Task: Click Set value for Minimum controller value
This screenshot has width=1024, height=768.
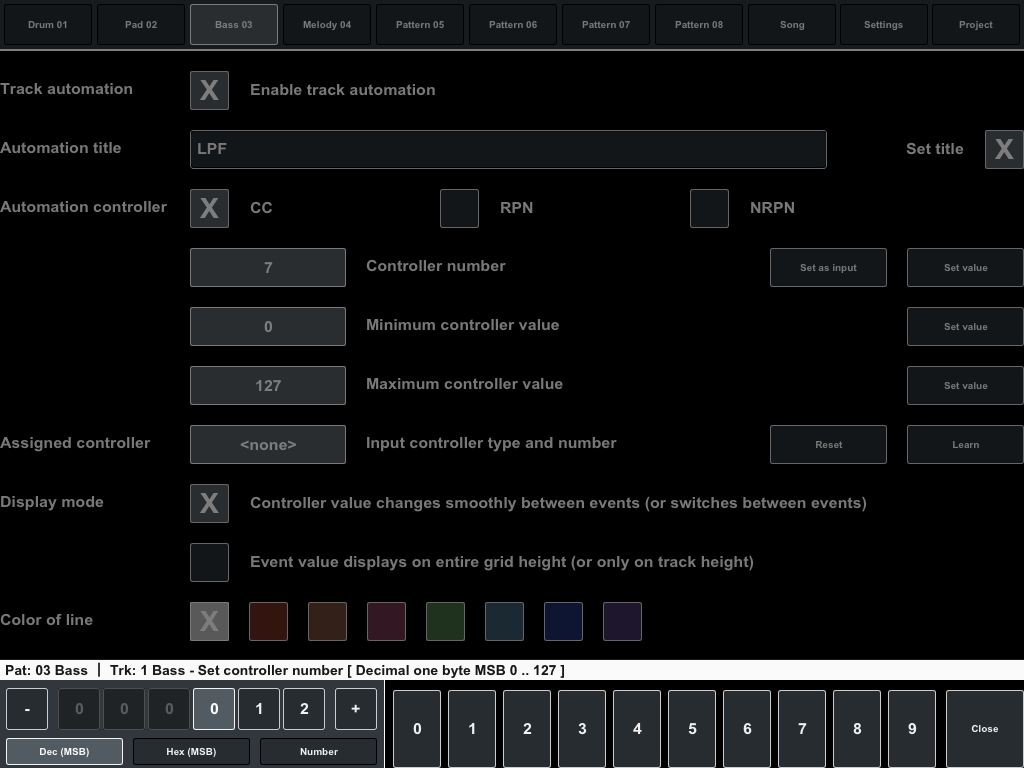Action: coord(965,326)
